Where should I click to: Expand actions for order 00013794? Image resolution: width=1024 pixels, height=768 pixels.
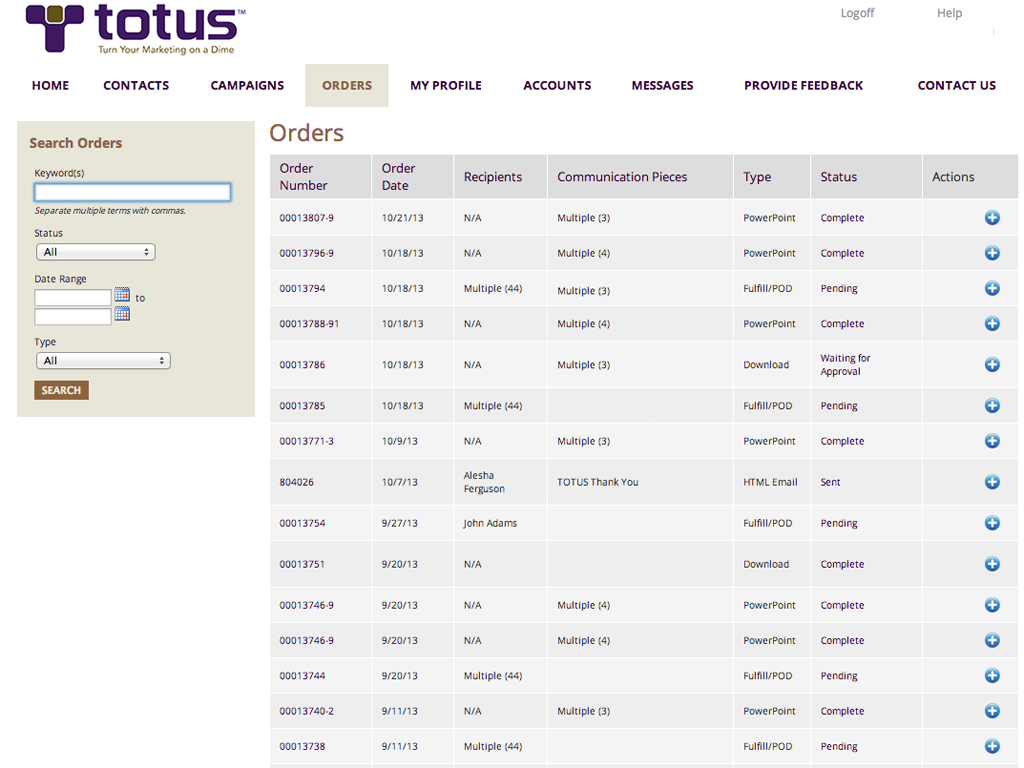tap(992, 288)
